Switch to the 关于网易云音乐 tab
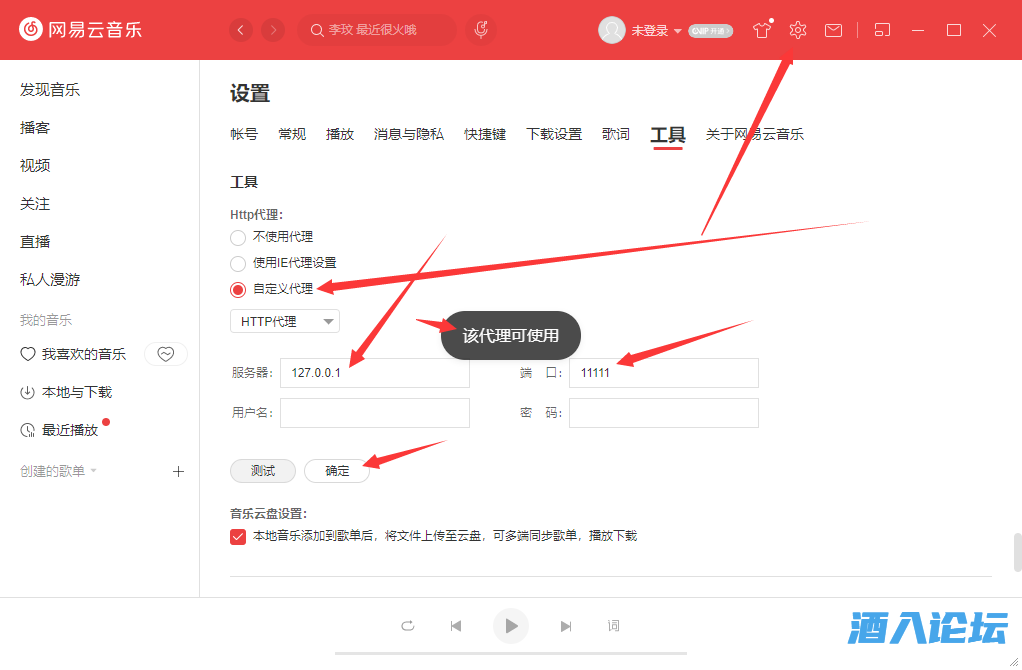This screenshot has width=1022, height=670. tap(754, 134)
